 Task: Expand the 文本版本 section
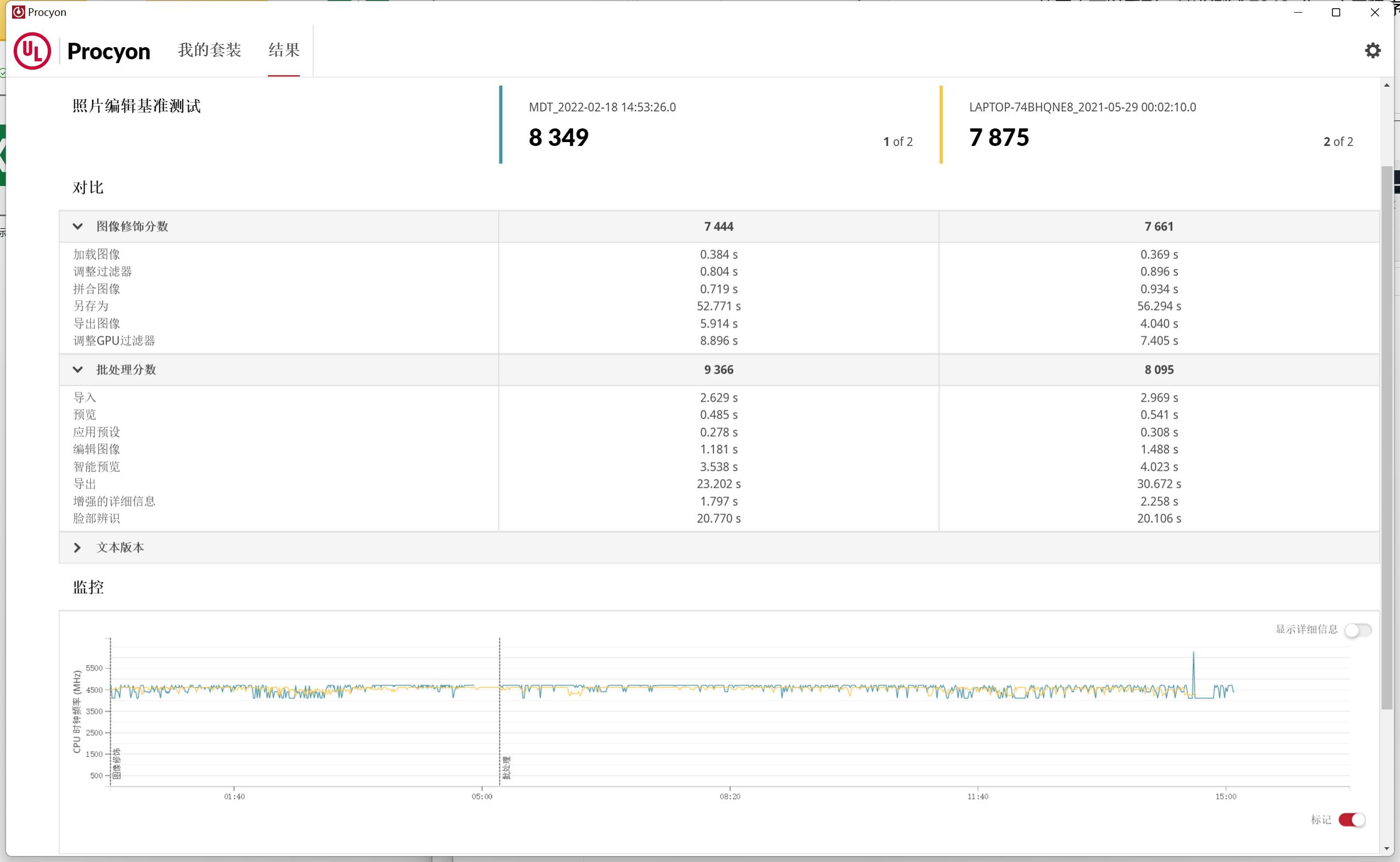[78, 547]
